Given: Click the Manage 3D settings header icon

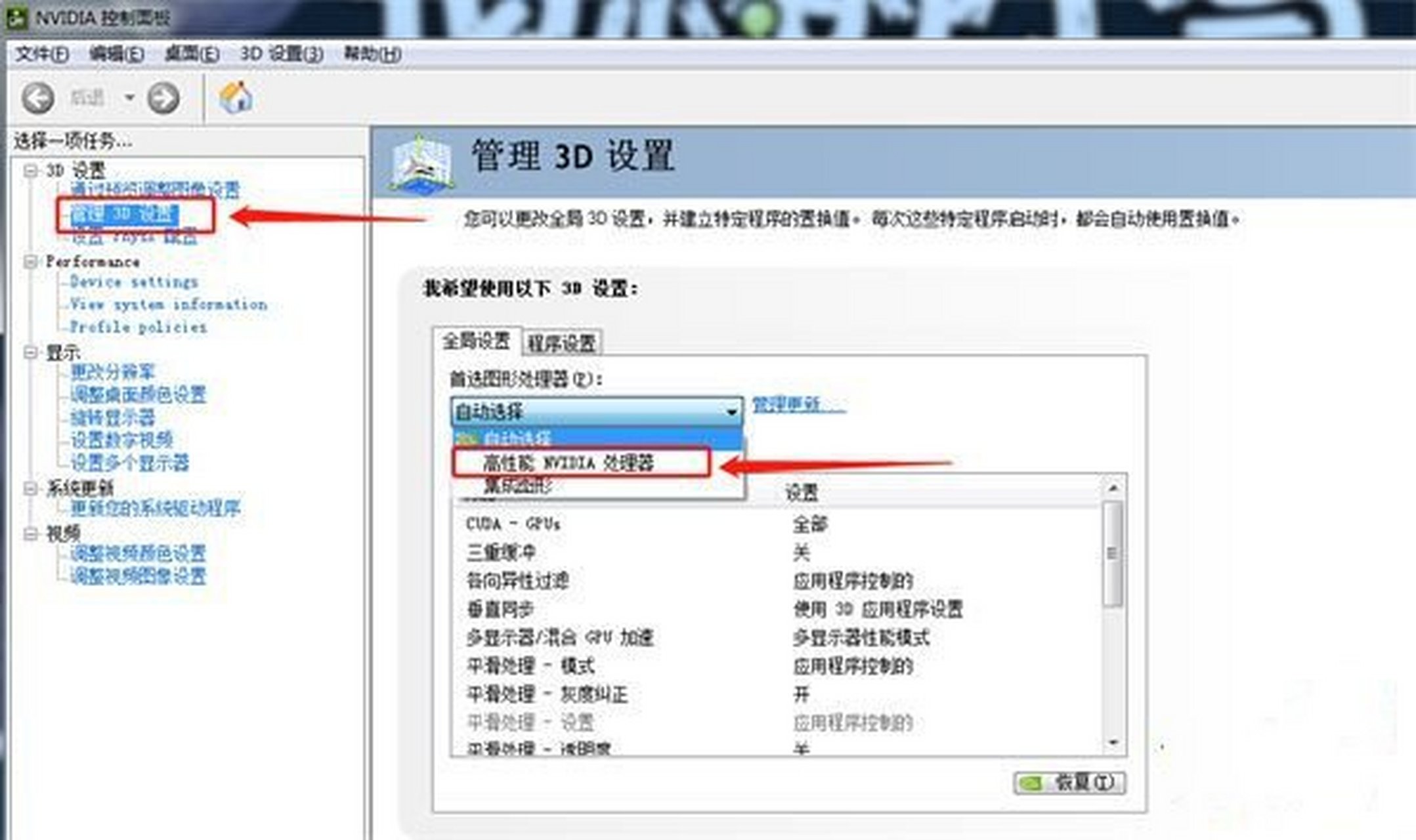Looking at the screenshot, I should click(x=421, y=164).
